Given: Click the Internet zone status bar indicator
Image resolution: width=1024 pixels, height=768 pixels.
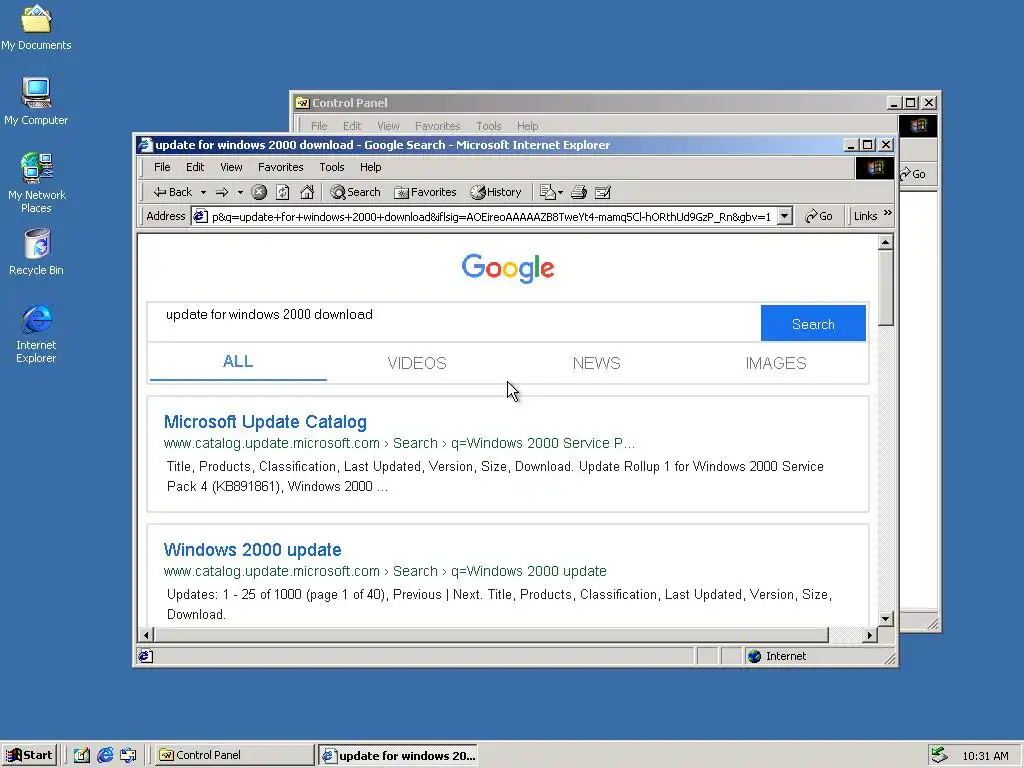Looking at the screenshot, I should click(x=777, y=656).
